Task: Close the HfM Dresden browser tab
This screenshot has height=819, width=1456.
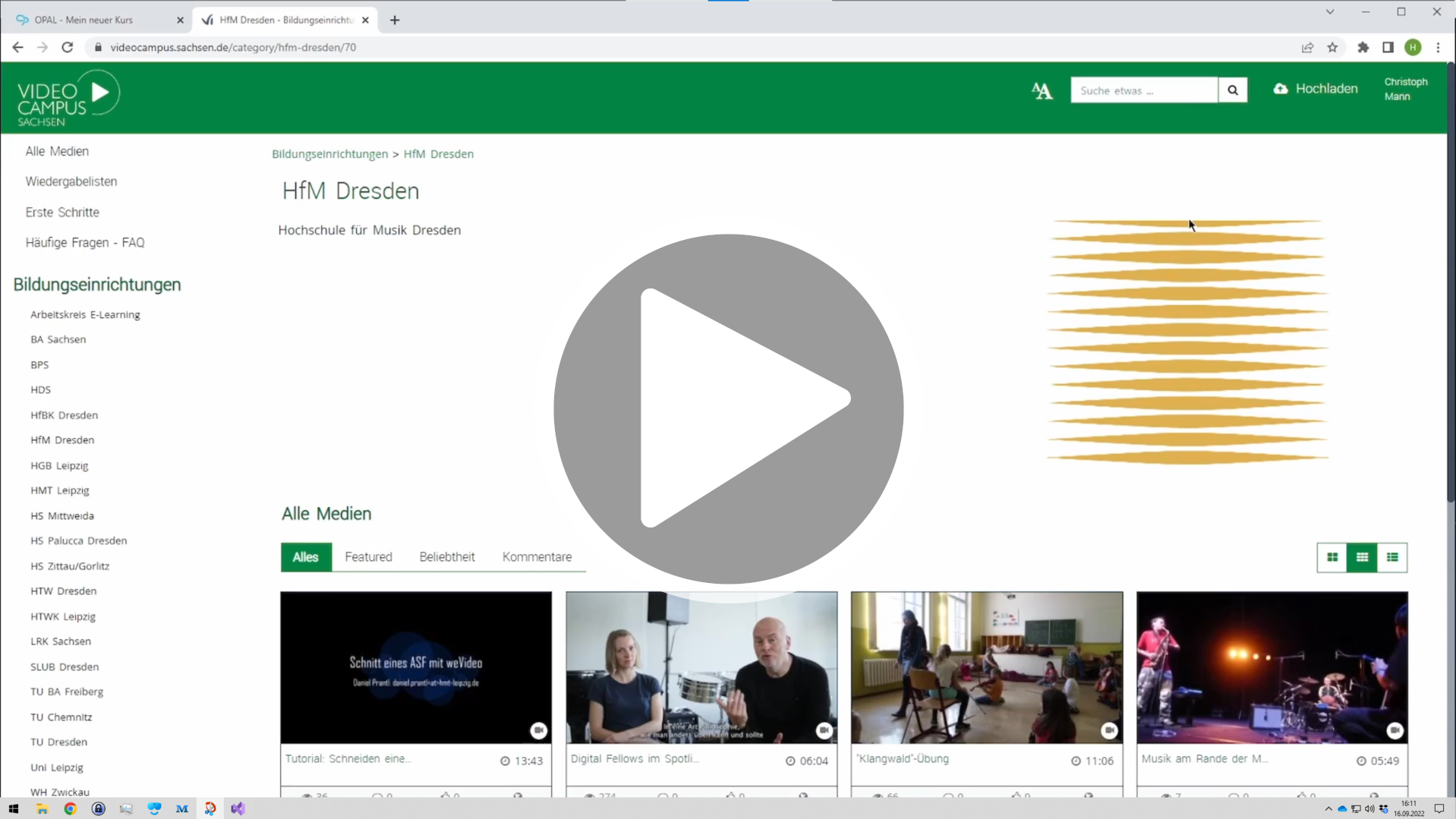Action: [365, 20]
